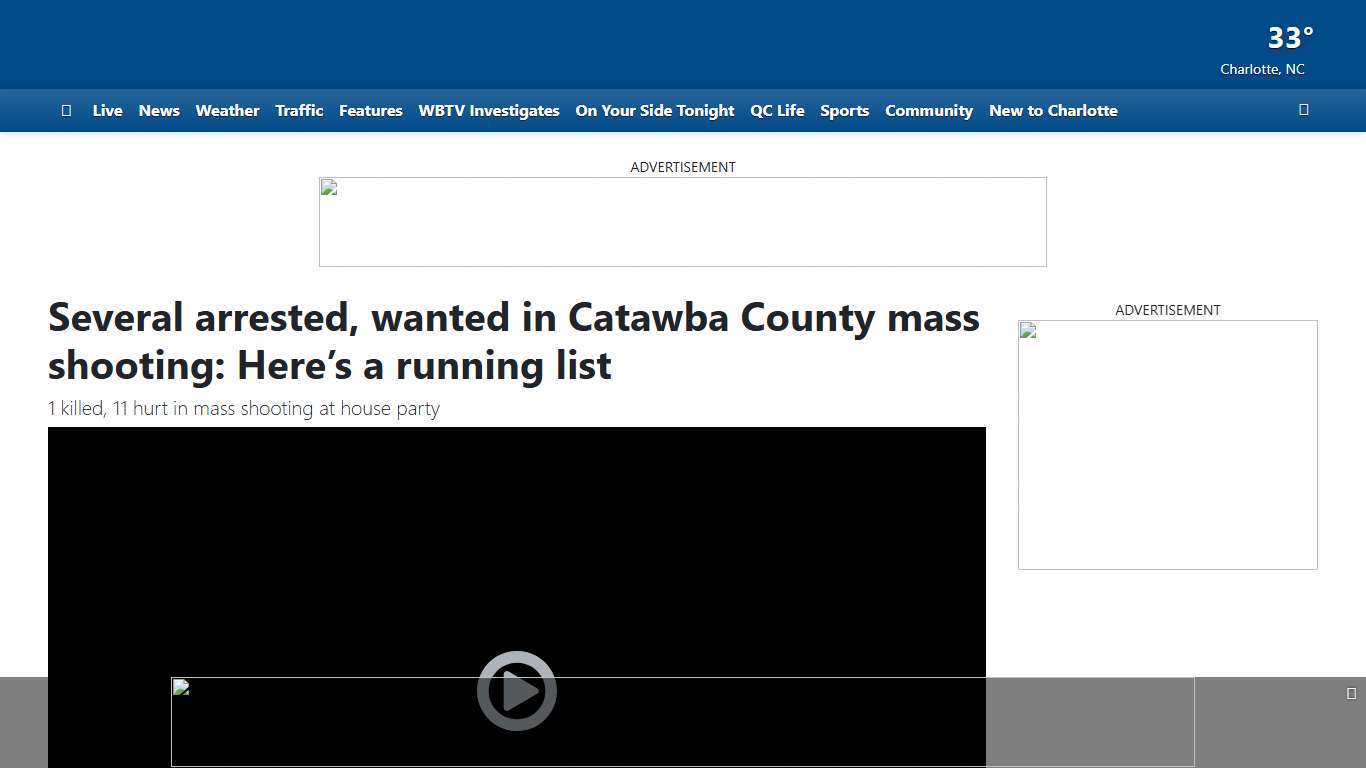The width and height of the screenshot is (1366, 768).
Task: Open the search icon on the navbar right
Action: [x=1303, y=110]
